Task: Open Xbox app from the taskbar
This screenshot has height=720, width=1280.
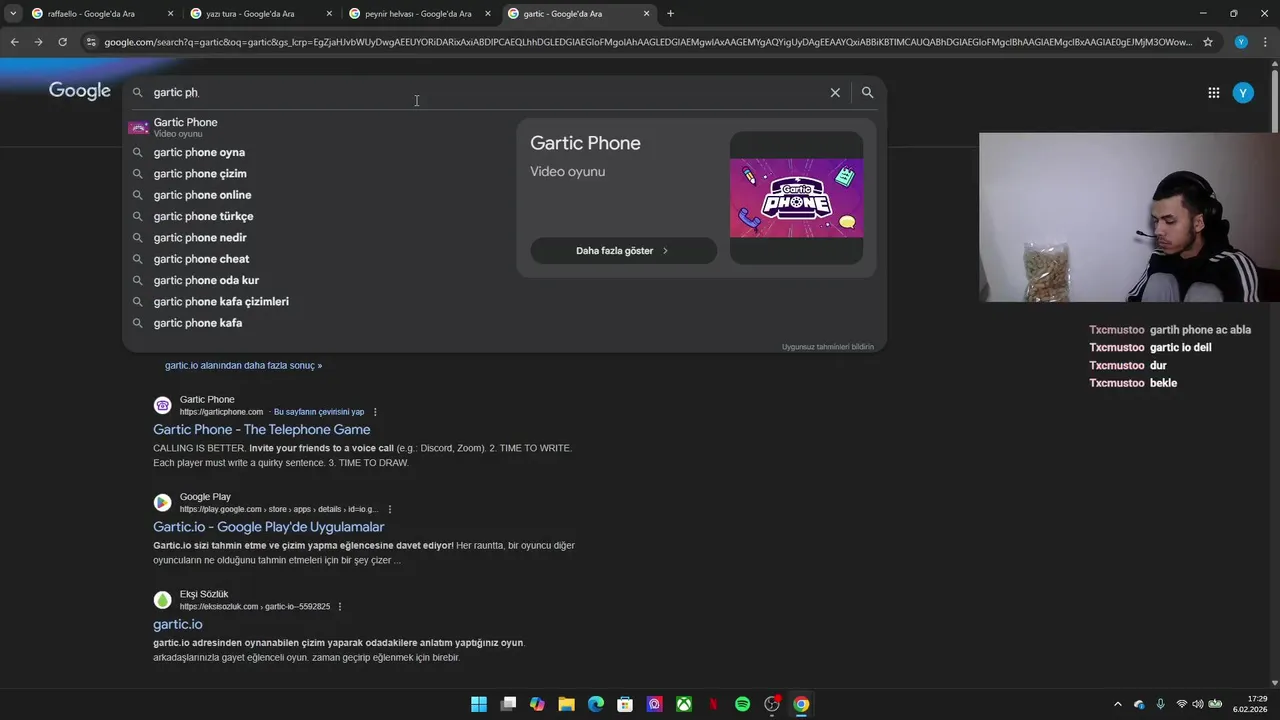Action: pos(684,704)
